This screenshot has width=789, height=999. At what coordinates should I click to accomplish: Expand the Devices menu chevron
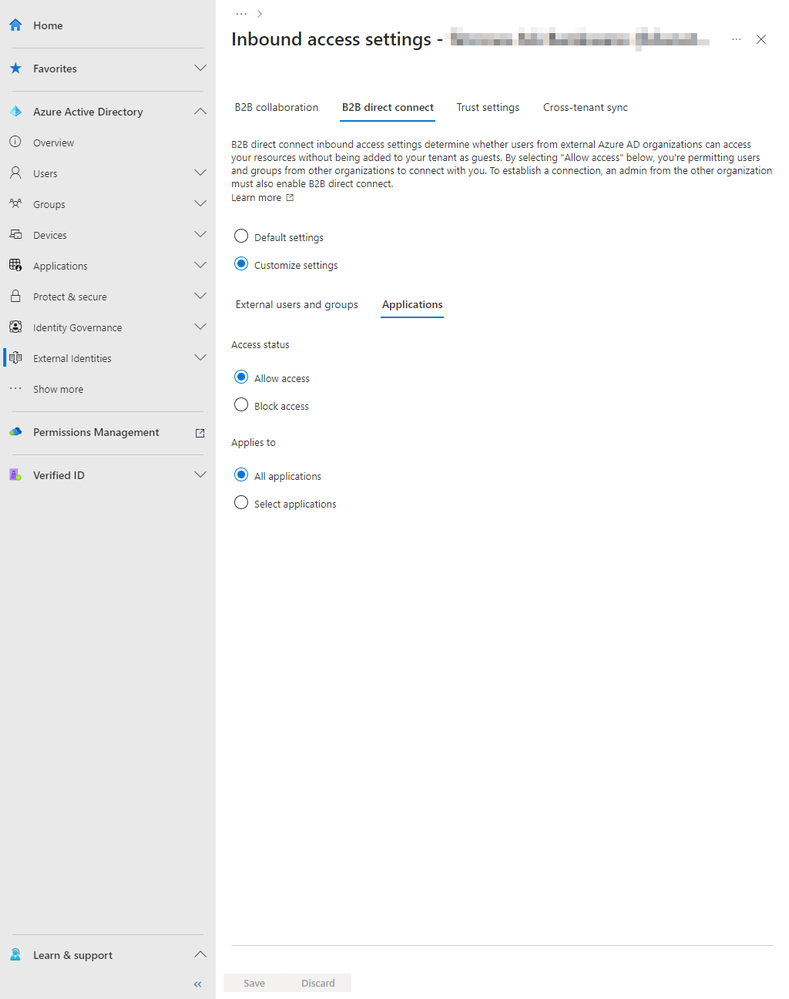pyautogui.click(x=200, y=234)
